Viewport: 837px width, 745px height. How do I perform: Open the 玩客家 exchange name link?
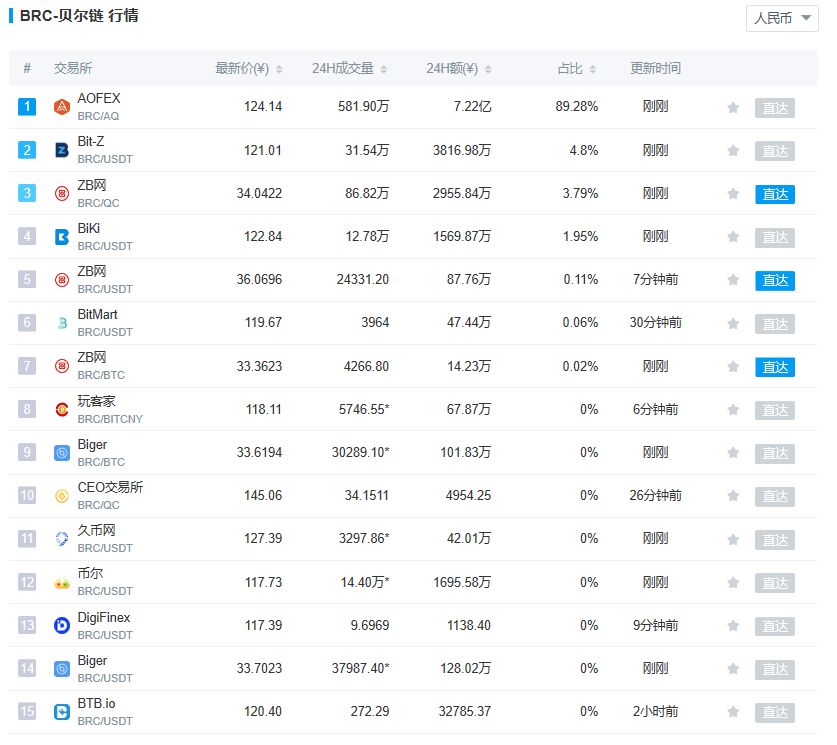[x=97, y=401]
